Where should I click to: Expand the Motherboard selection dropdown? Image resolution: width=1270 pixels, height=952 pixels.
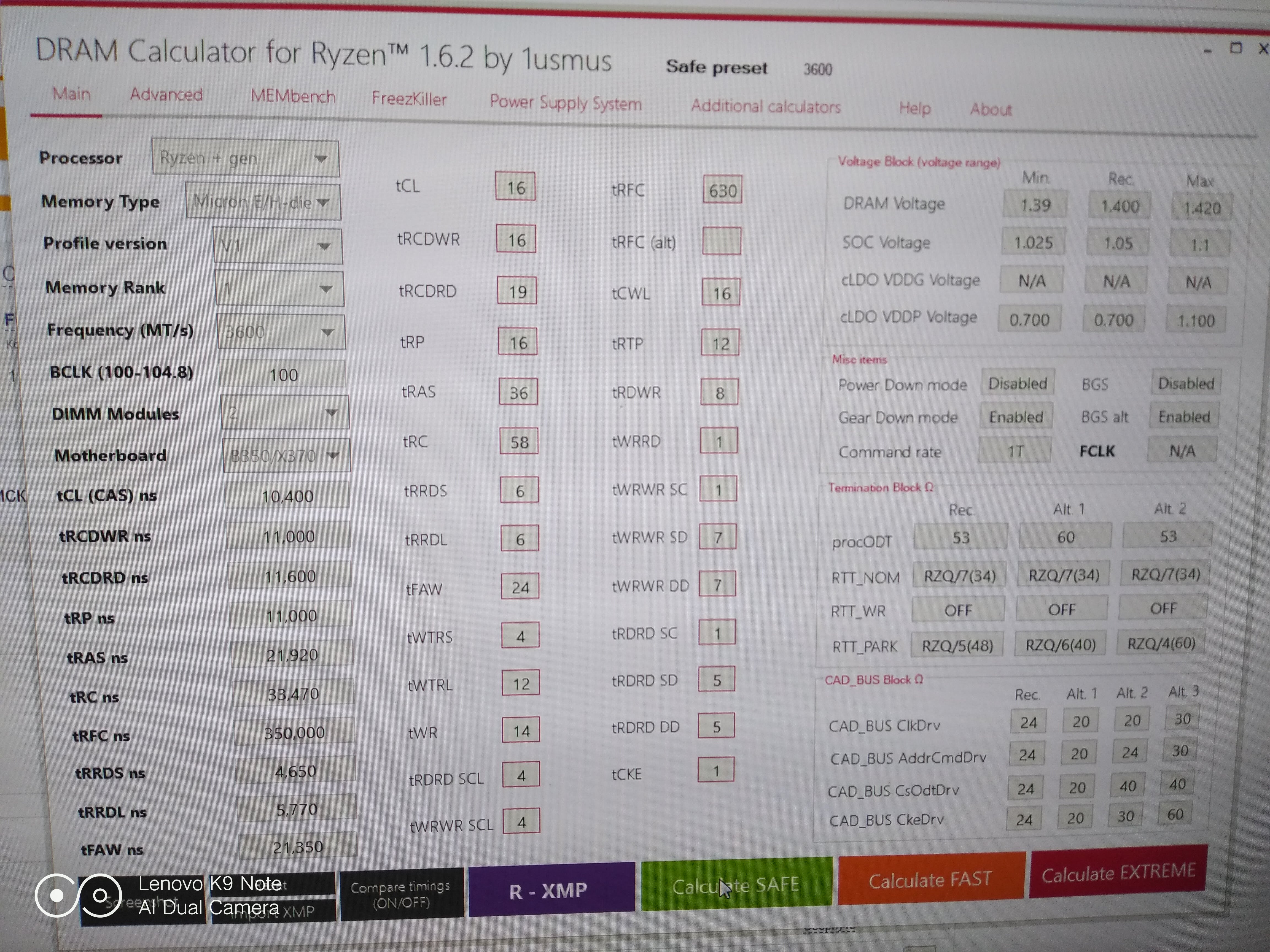coord(286,456)
